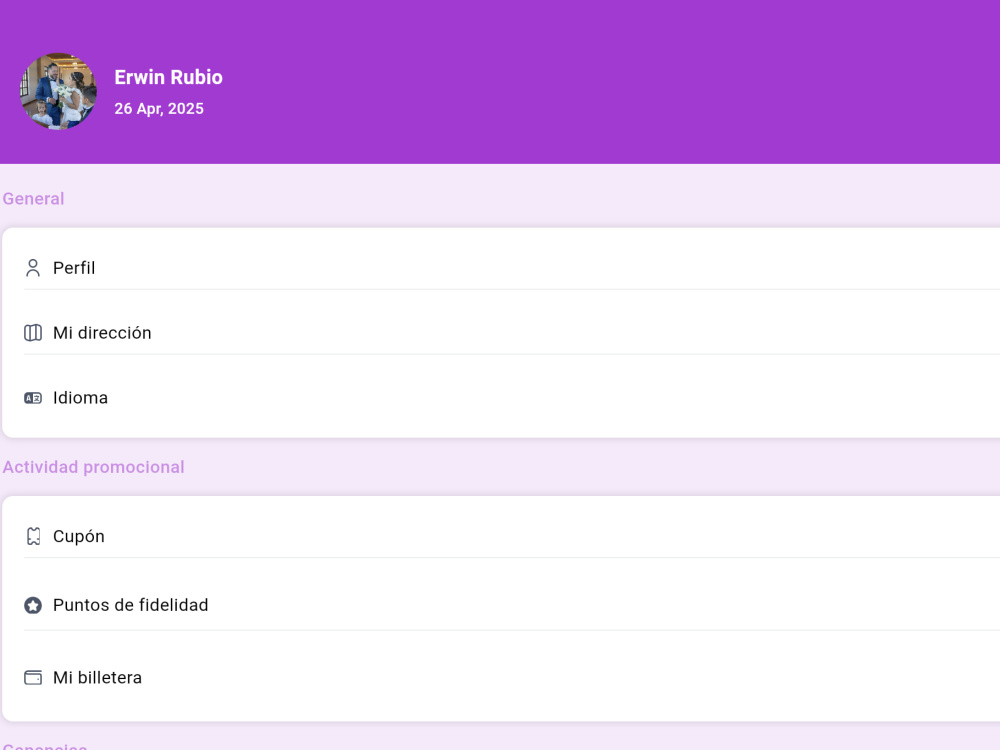Open the Perfil menu entry
Viewport: 1000px width, 750px height.
[511, 268]
